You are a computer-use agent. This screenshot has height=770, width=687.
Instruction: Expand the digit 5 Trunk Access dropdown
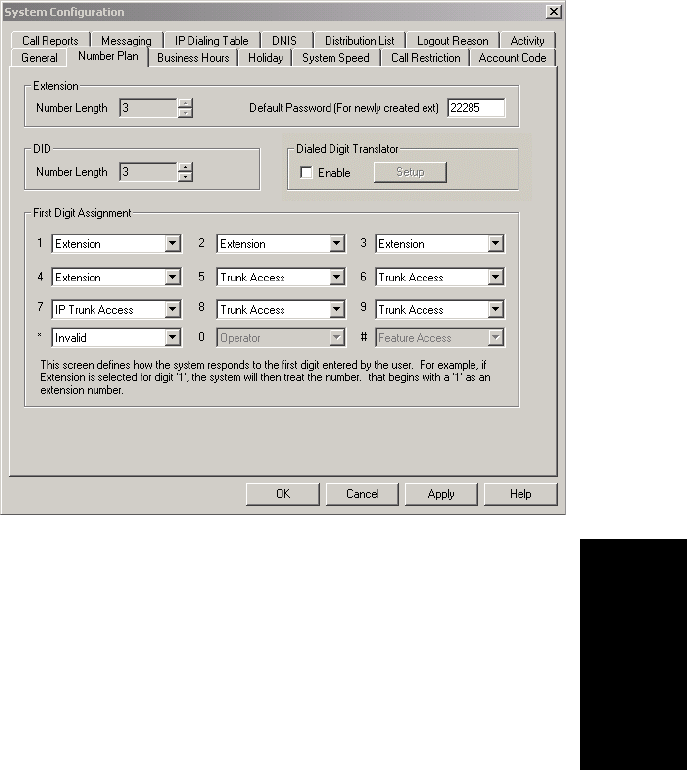point(336,277)
